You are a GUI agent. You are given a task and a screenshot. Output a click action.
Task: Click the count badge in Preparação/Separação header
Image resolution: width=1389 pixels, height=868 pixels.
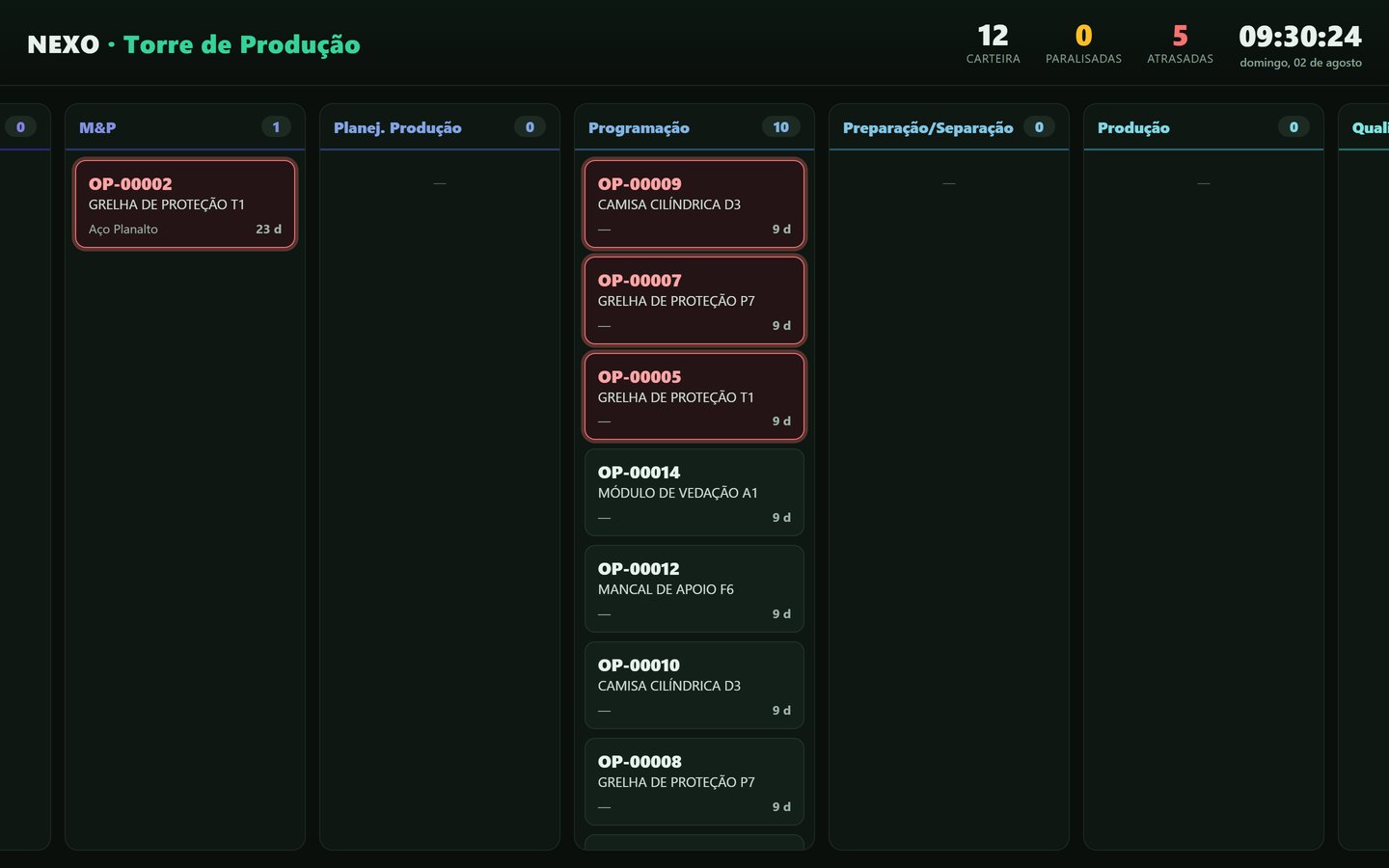1039,127
